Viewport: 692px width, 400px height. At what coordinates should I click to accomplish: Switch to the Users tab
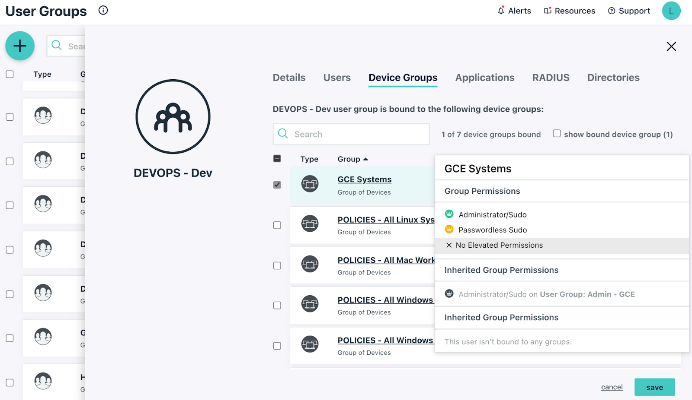click(x=337, y=78)
